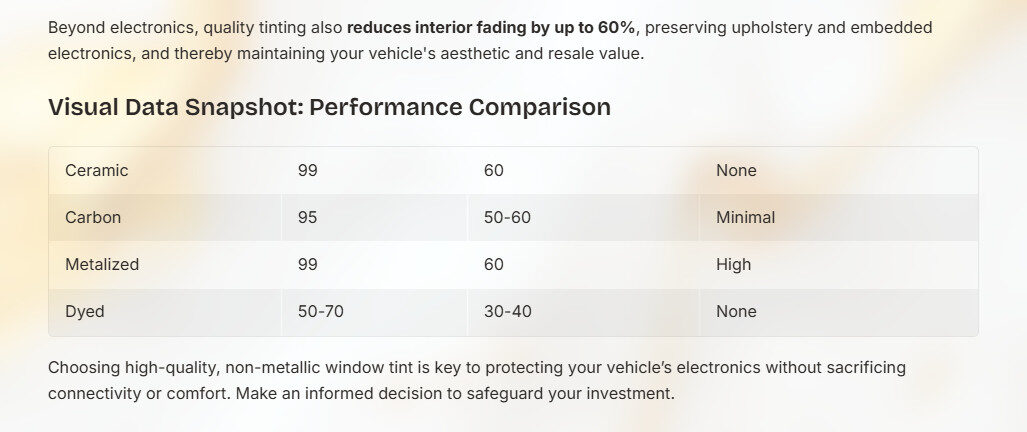Select the High cell in the Metalized row
This screenshot has height=432, width=1027.
(733, 265)
